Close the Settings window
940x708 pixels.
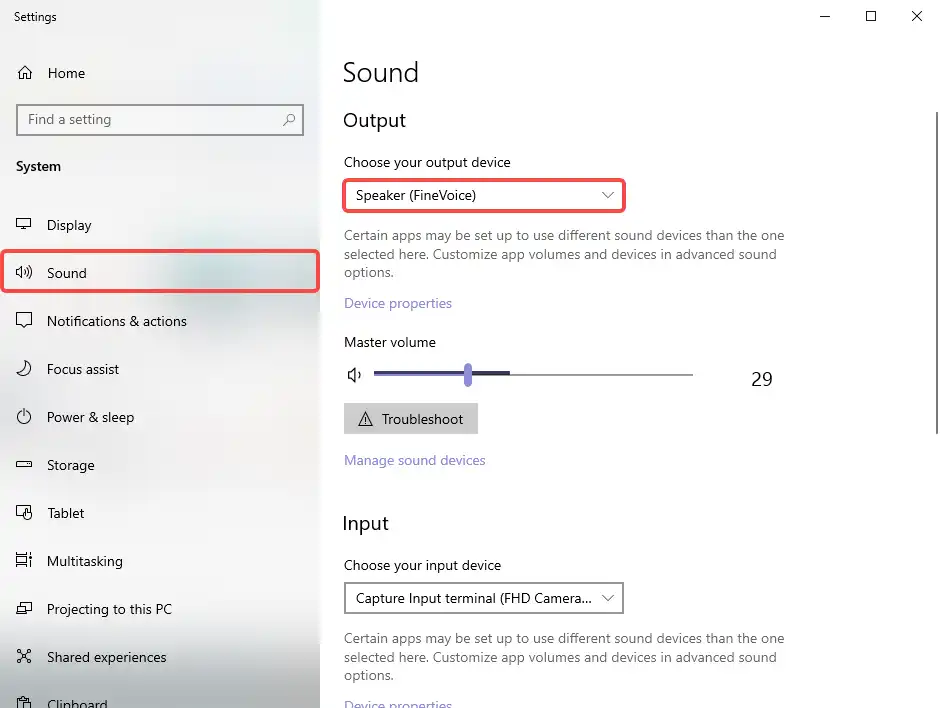pyautogui.click(x=917, y=16)
